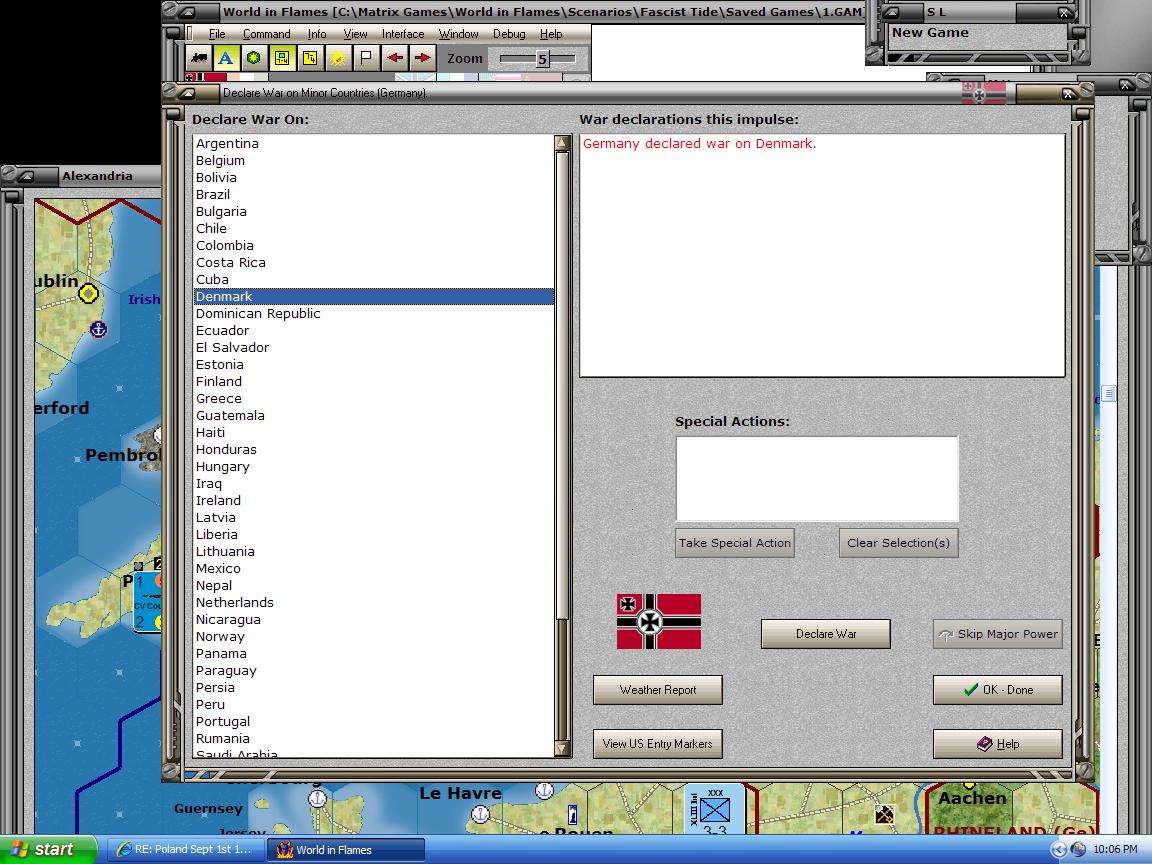1152x864 pixels.
Task: Click country list scroll up arrow
Action: click(x=563, y=143)
